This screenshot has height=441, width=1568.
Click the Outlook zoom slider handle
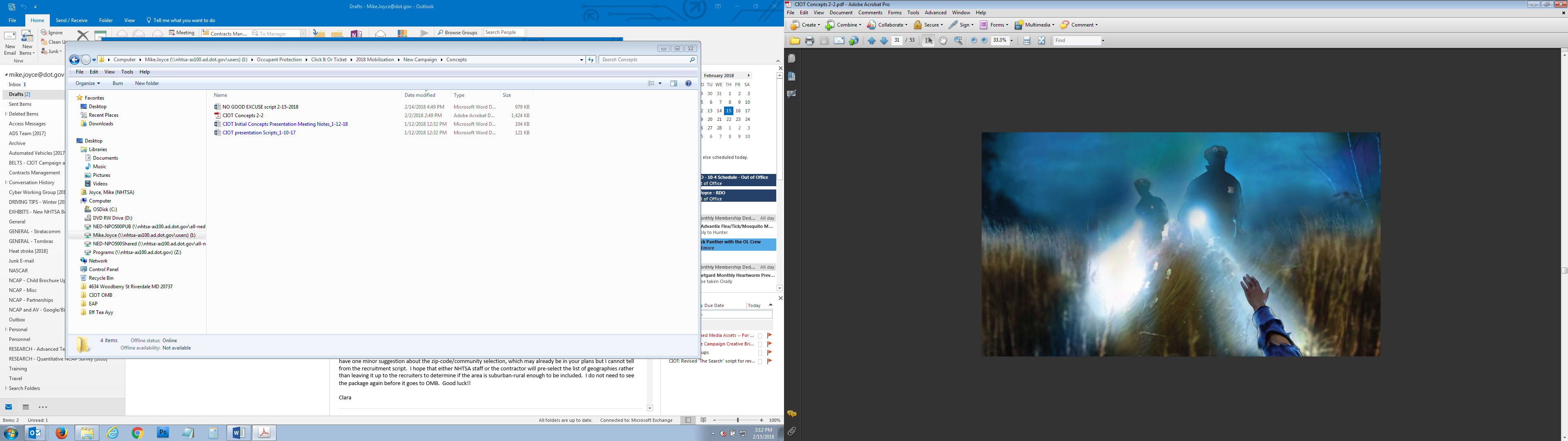[x=738, y=420]
